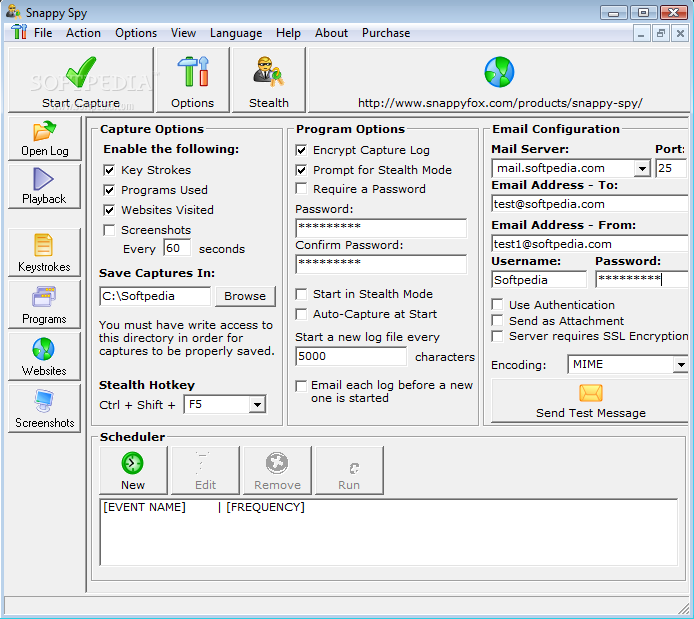The height and width of the screenshot is (619, 694).
Task: Click the log file characters field
Action: [351, 356]
